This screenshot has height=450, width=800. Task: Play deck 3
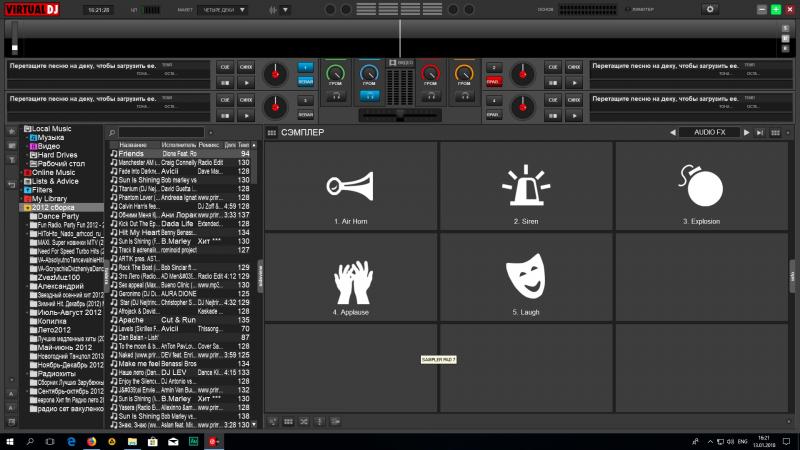pos(246,116)
